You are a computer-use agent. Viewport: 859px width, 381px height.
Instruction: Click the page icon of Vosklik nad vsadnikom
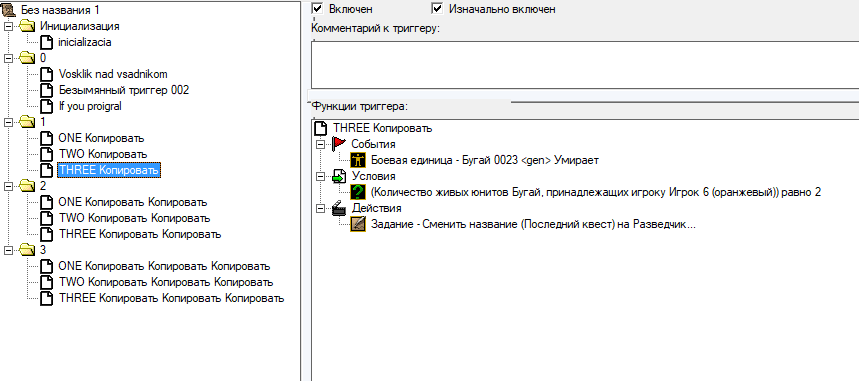tap(48, 74)
